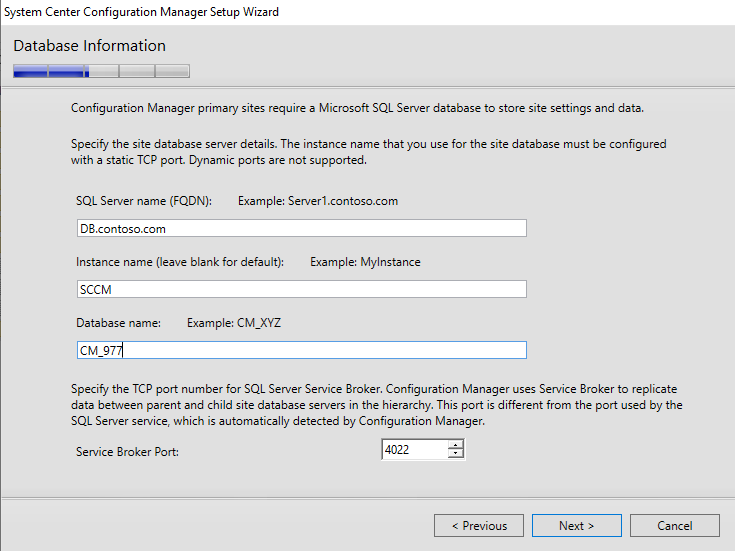Click the paragraph about static TCP port
The width and height of the screenshot is (735, 551).
coord(368,151)
